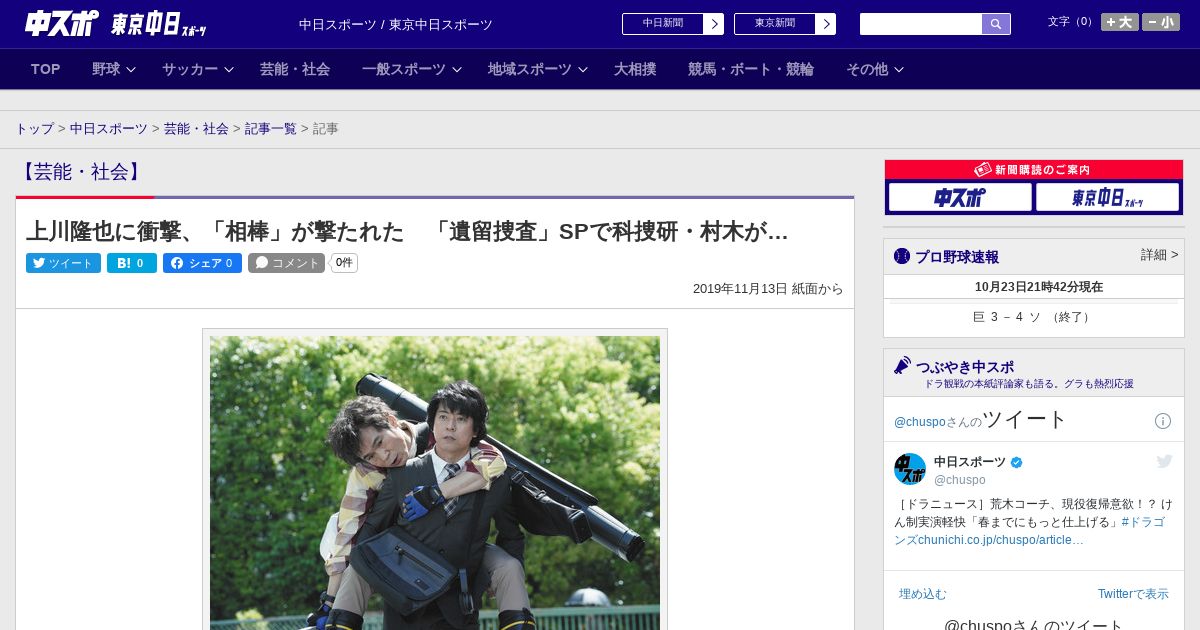1200x630 pixels.
Task: Go to the TOP menu item
Action: [46, 69]
